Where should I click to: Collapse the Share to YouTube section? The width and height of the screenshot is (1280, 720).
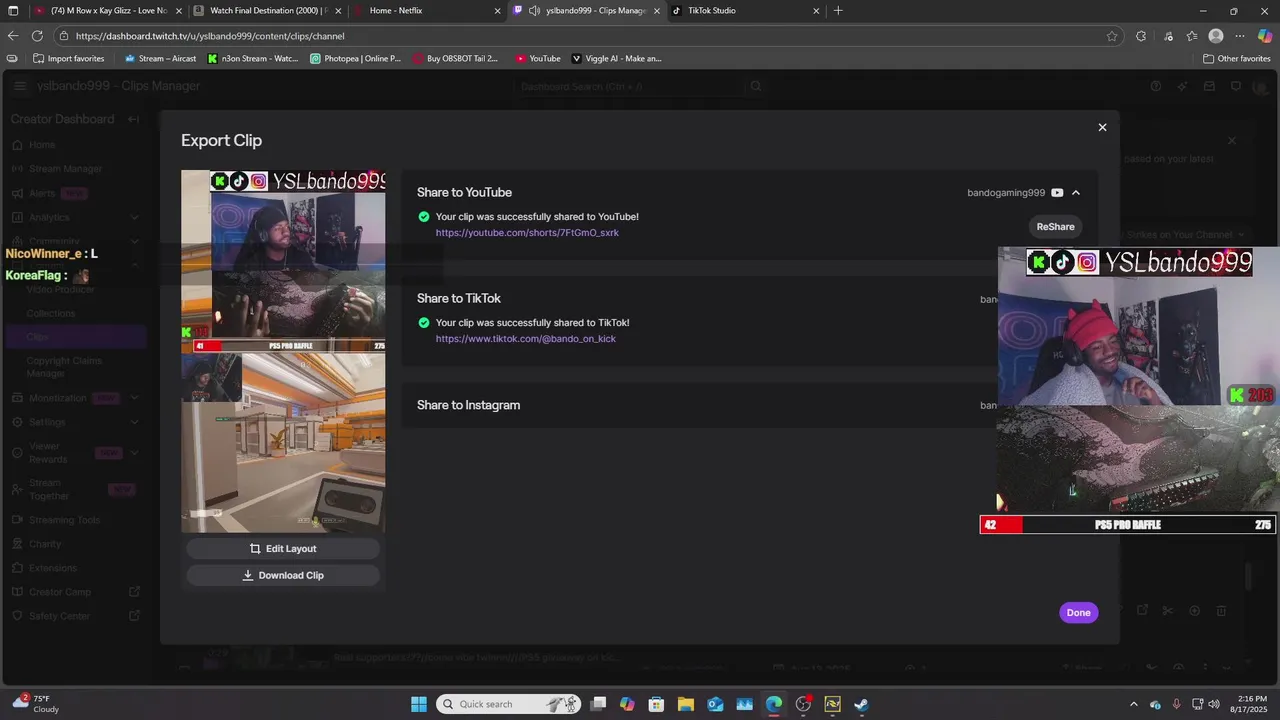[x=1076, y=193]
